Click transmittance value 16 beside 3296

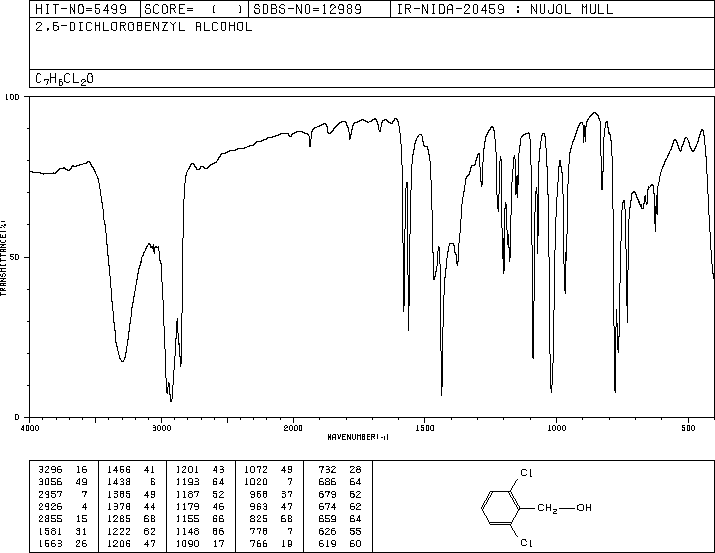point(81,470)
